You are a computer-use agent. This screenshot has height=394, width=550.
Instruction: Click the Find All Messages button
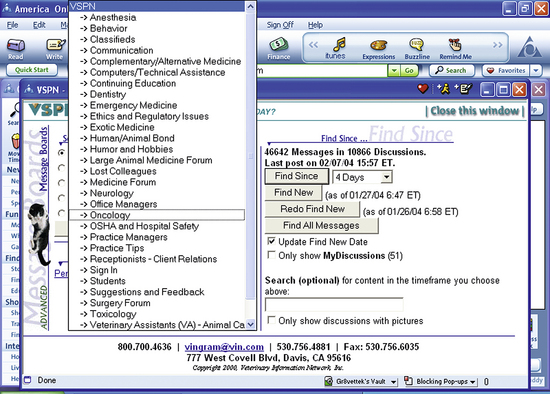pos(321,225)
